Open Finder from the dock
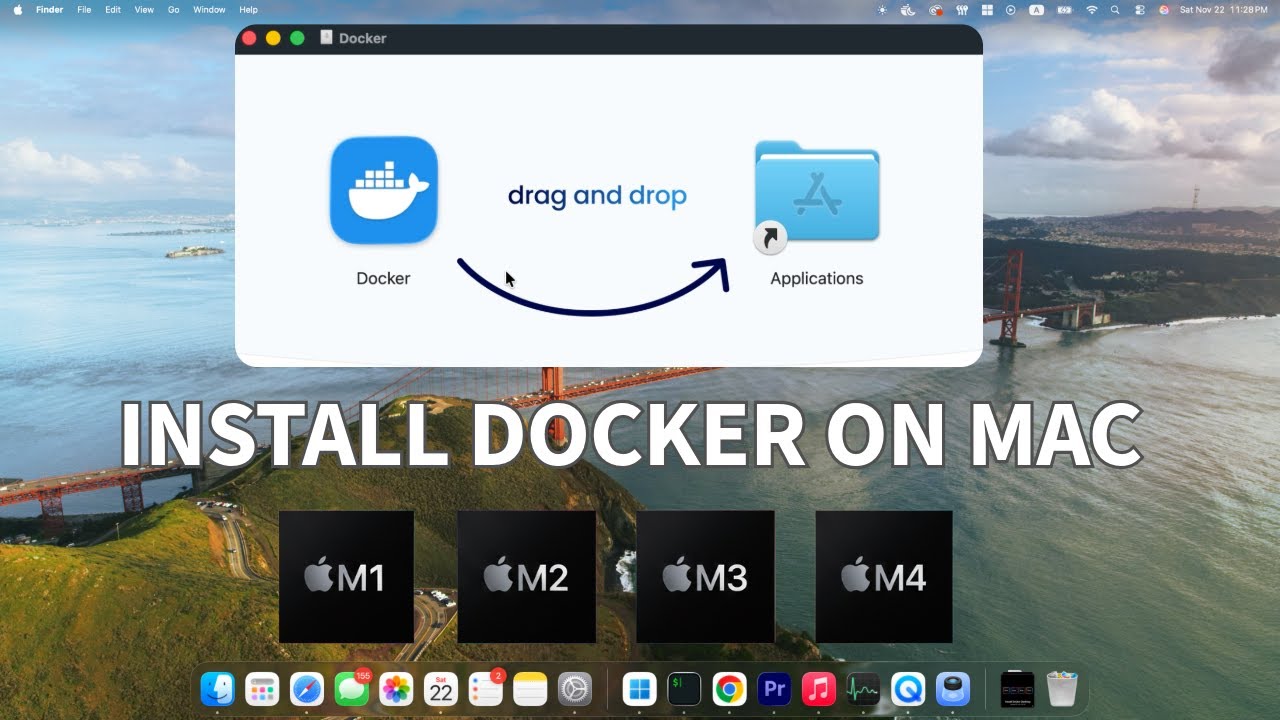This screenshot has height=720, width=1280. tap(217, 689)
